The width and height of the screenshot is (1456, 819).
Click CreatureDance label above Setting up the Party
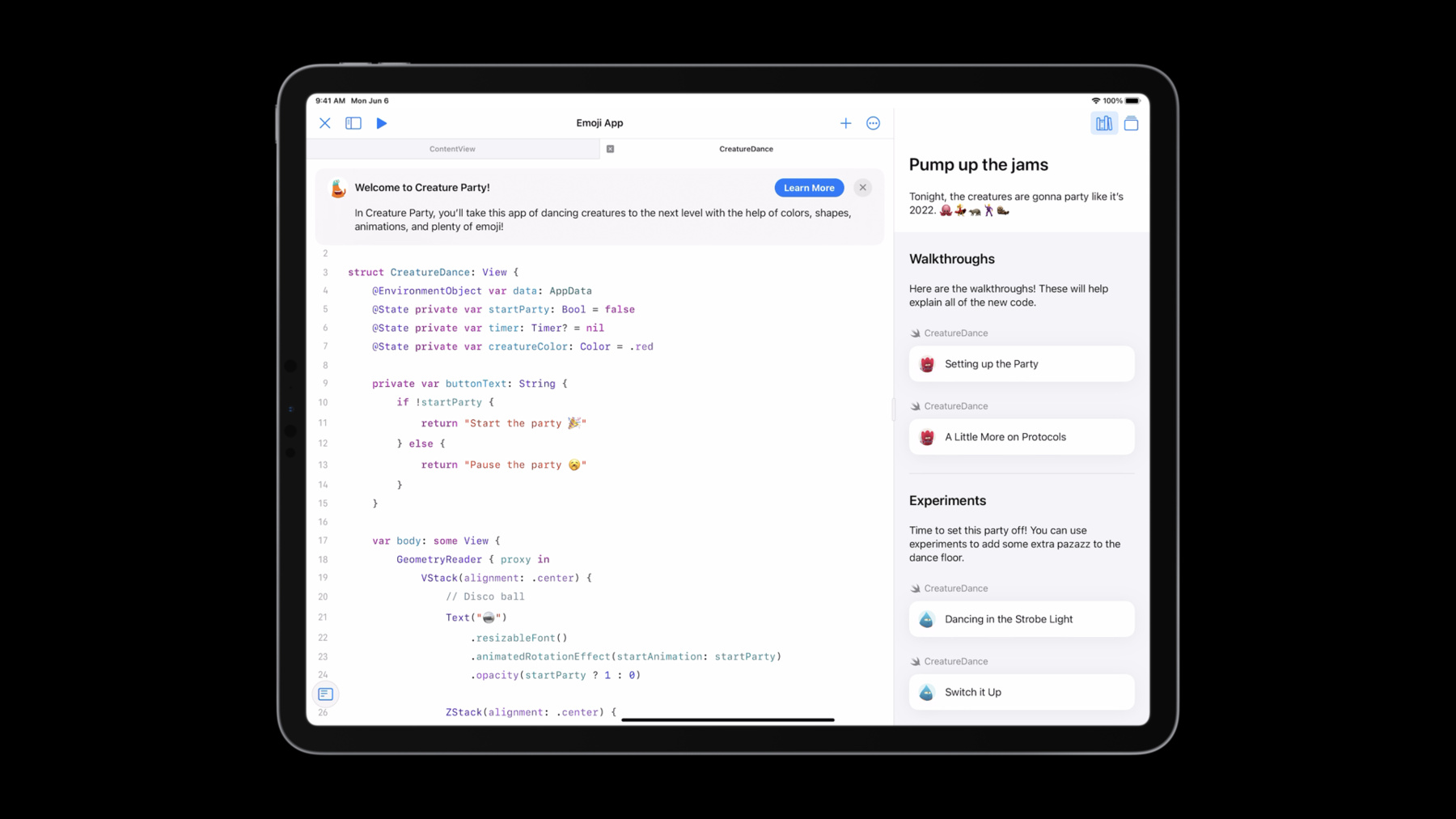click(x=955, y=333)
